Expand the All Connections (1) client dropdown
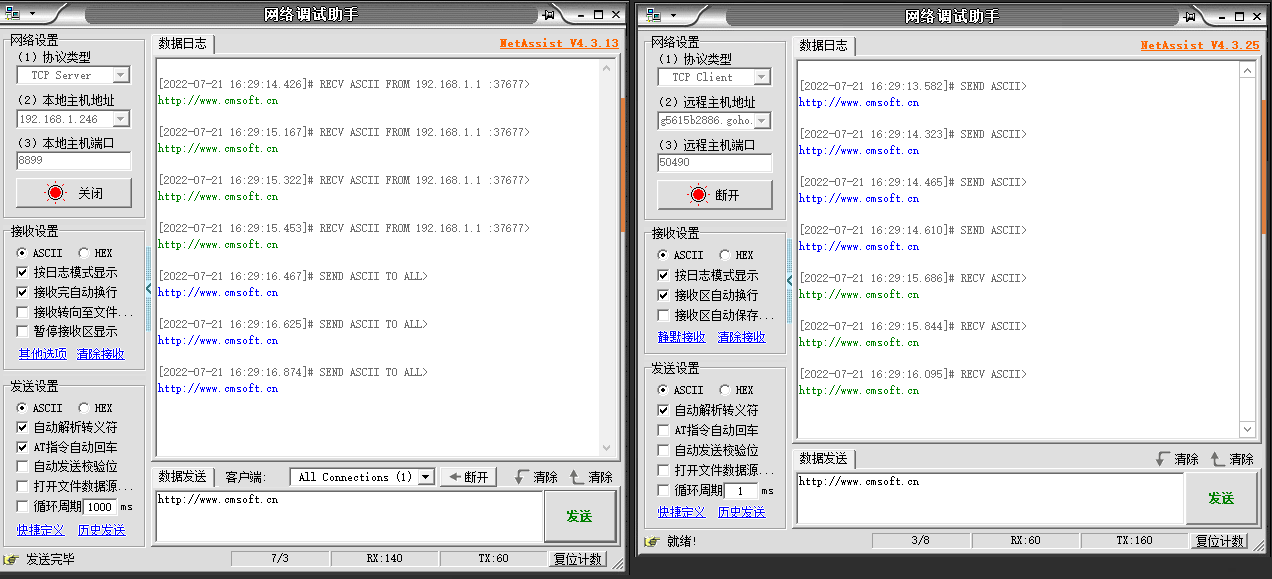 pyautogui.click(x=425, y=477)
